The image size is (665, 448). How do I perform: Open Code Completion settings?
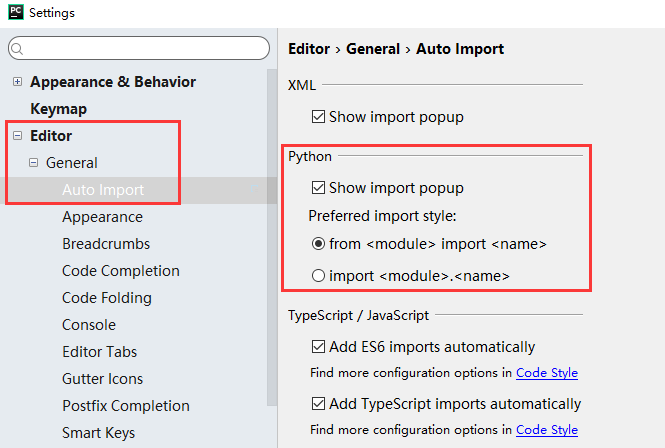click(120, 271)
